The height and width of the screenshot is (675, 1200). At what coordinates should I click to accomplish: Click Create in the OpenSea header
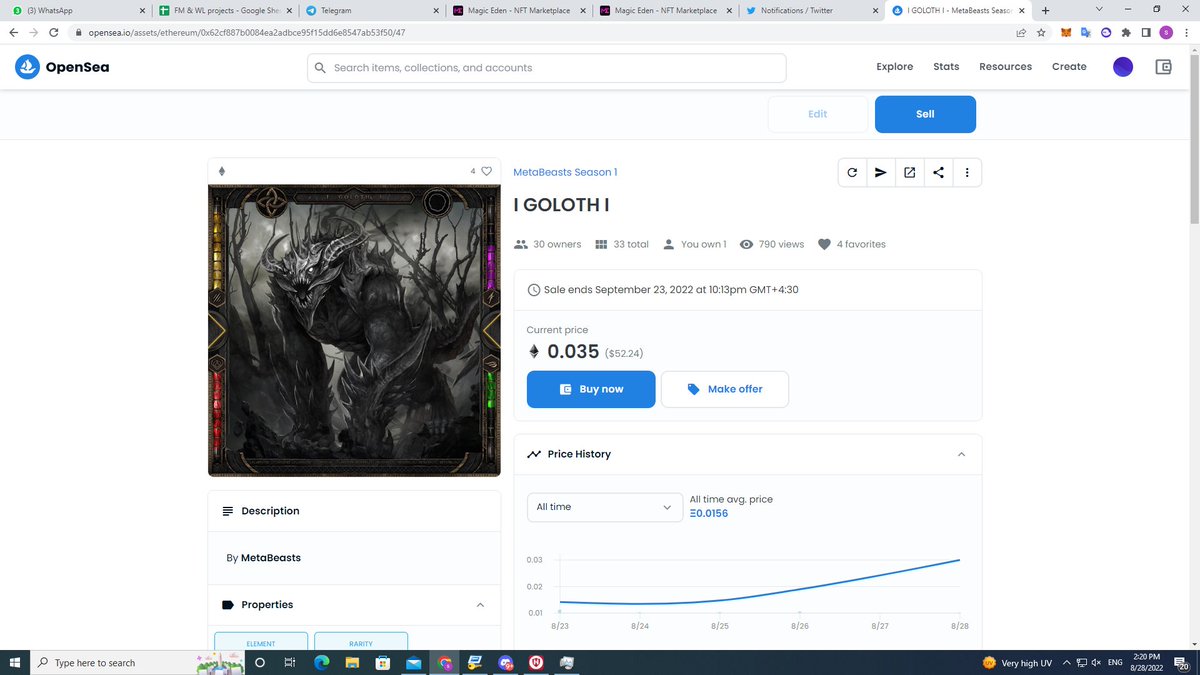[1069, 67]
